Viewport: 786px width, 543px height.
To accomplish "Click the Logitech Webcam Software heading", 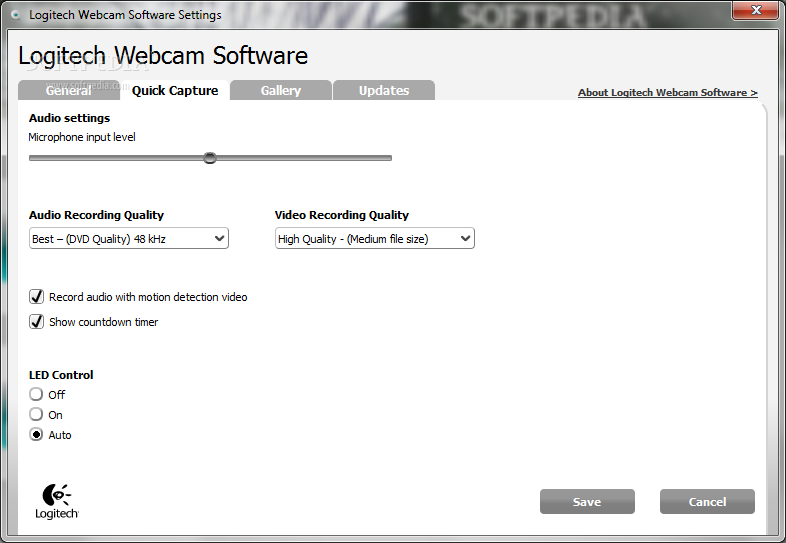I will (x=163, y=56).
